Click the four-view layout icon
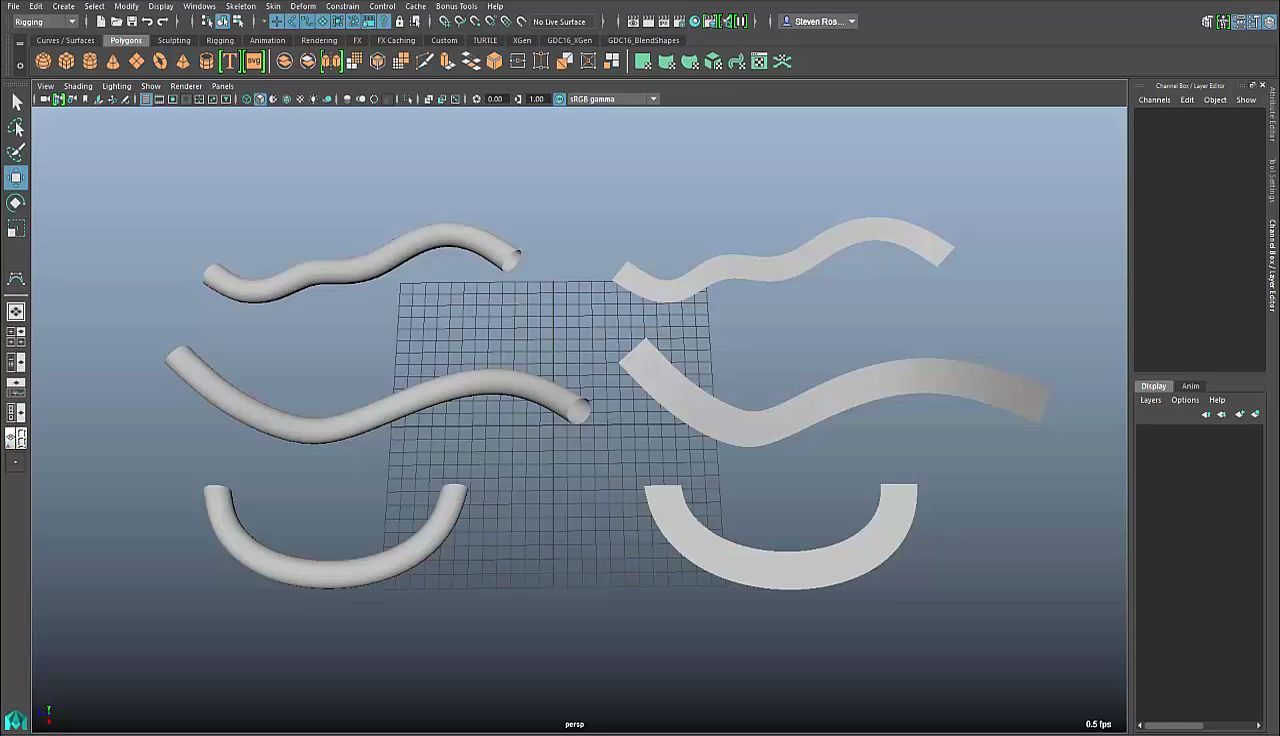The width and height of the screenshot is (1280, 736). pos(16,337)
